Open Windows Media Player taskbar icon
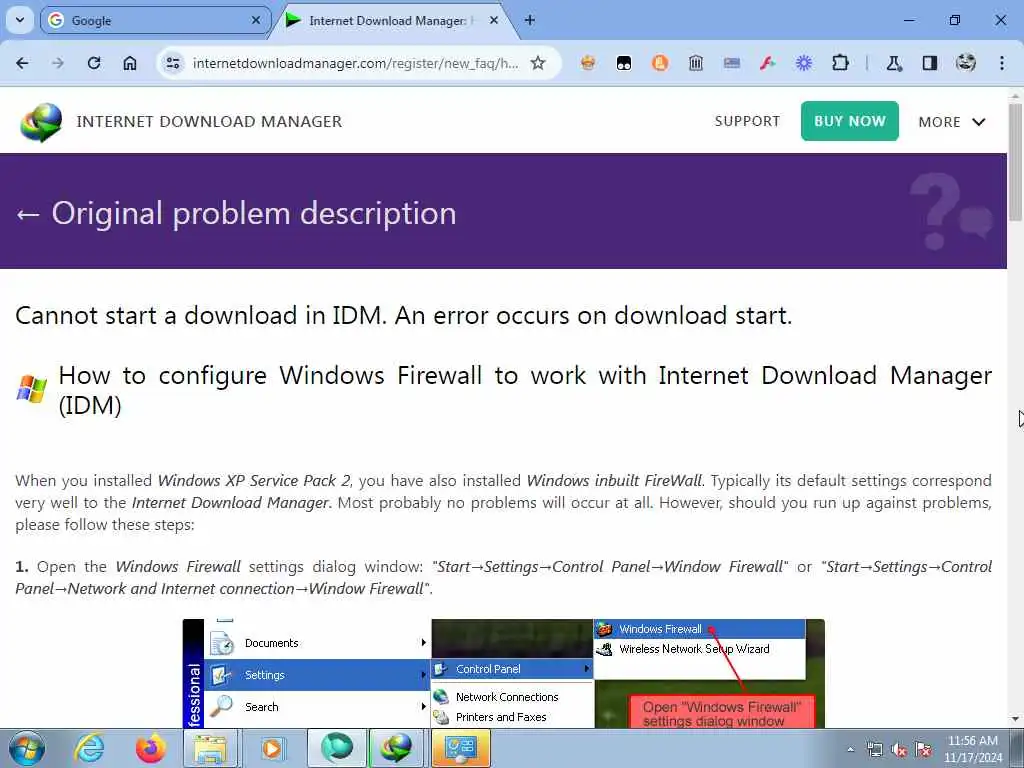Viewport: 1024px width, 768px height. (x=272, y=748)
